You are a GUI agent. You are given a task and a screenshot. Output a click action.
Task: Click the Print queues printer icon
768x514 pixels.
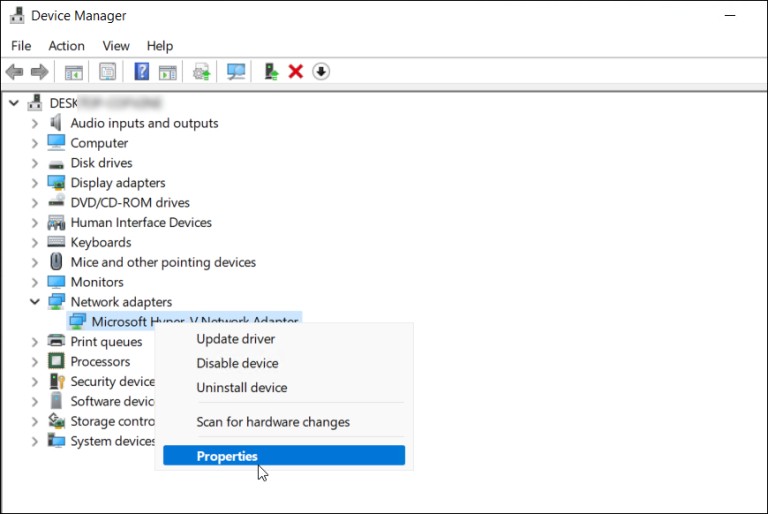coord(56,341)
